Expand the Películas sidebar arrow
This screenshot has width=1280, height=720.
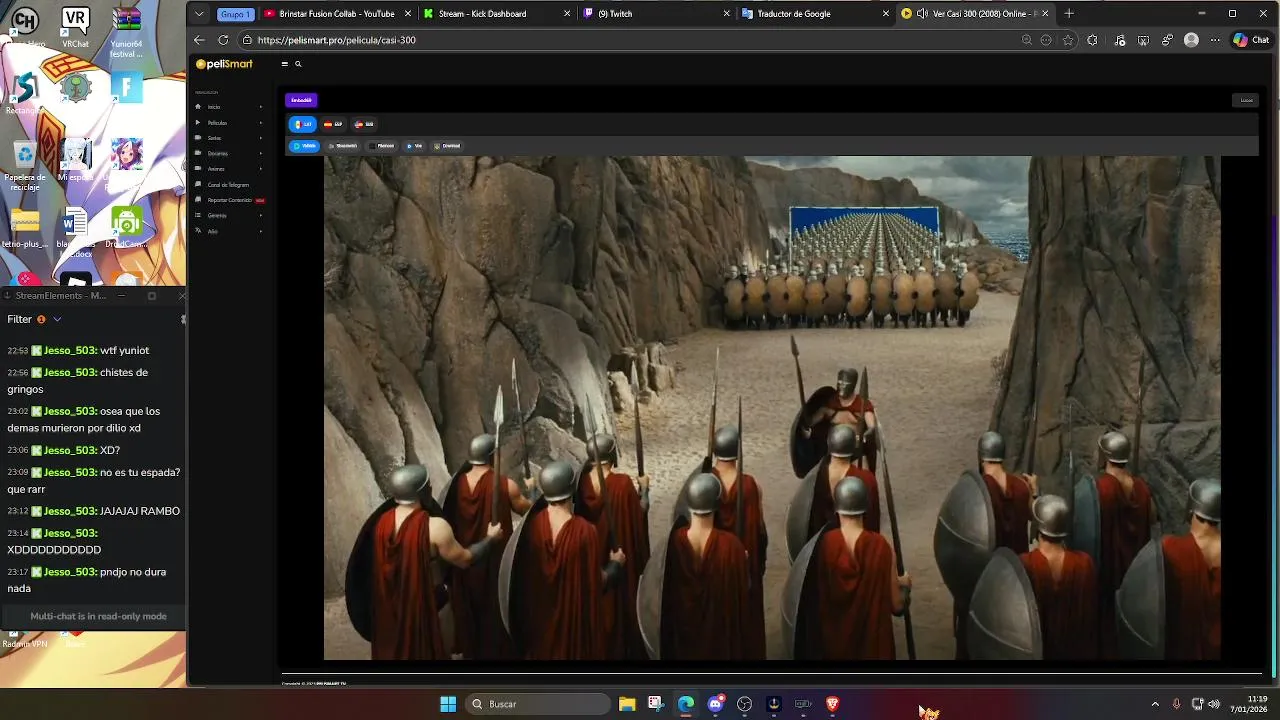(261, 123)
